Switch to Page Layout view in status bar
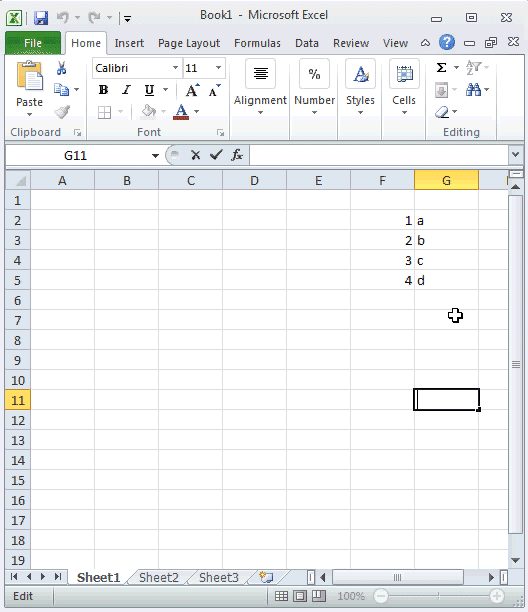Viewport: 528px width, 612px height. tap(300, 596)
